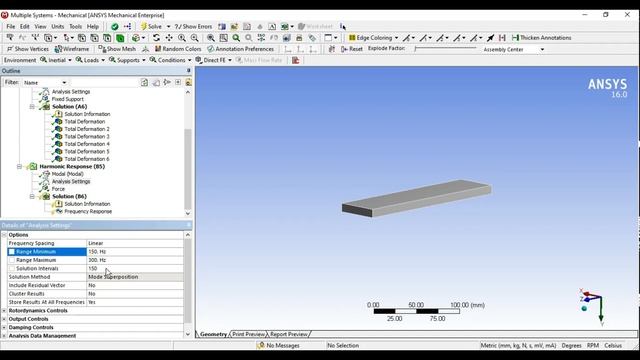
Task: Select the Pan view tool
Action: 169,38
